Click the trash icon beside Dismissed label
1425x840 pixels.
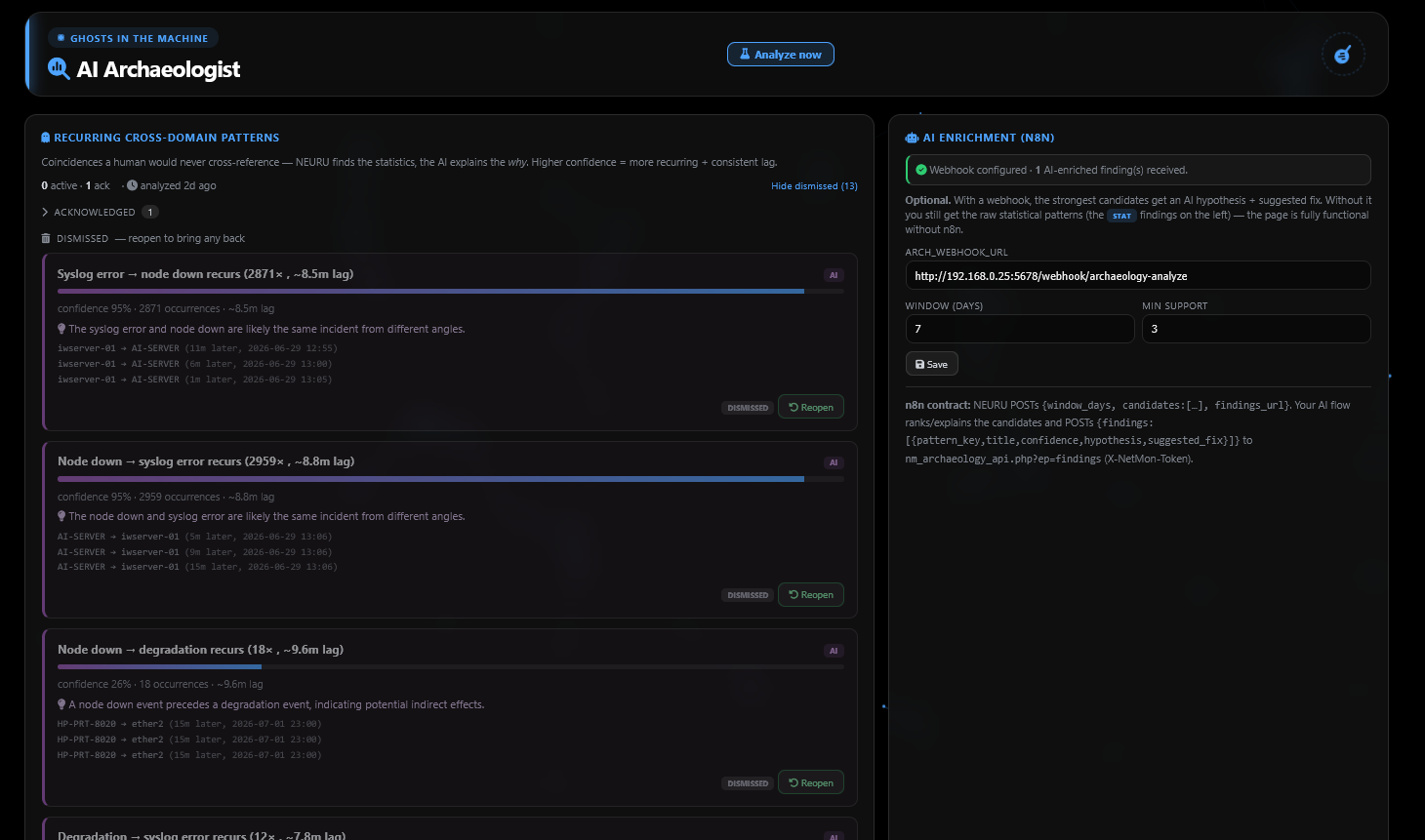tap(46, 238)
